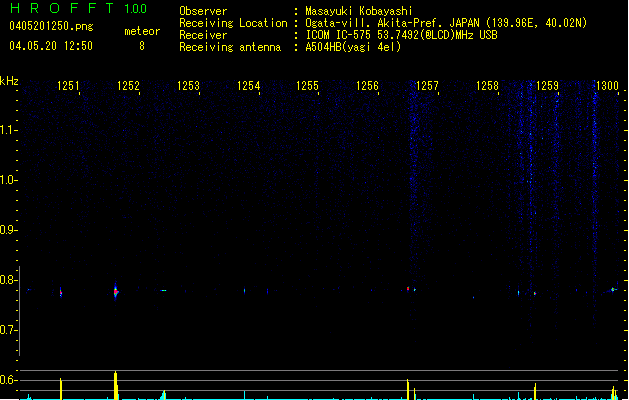Click the Ogata-vill. Akita-Pref. JAPAN location text
629x400 pixels.
(446, 23)
